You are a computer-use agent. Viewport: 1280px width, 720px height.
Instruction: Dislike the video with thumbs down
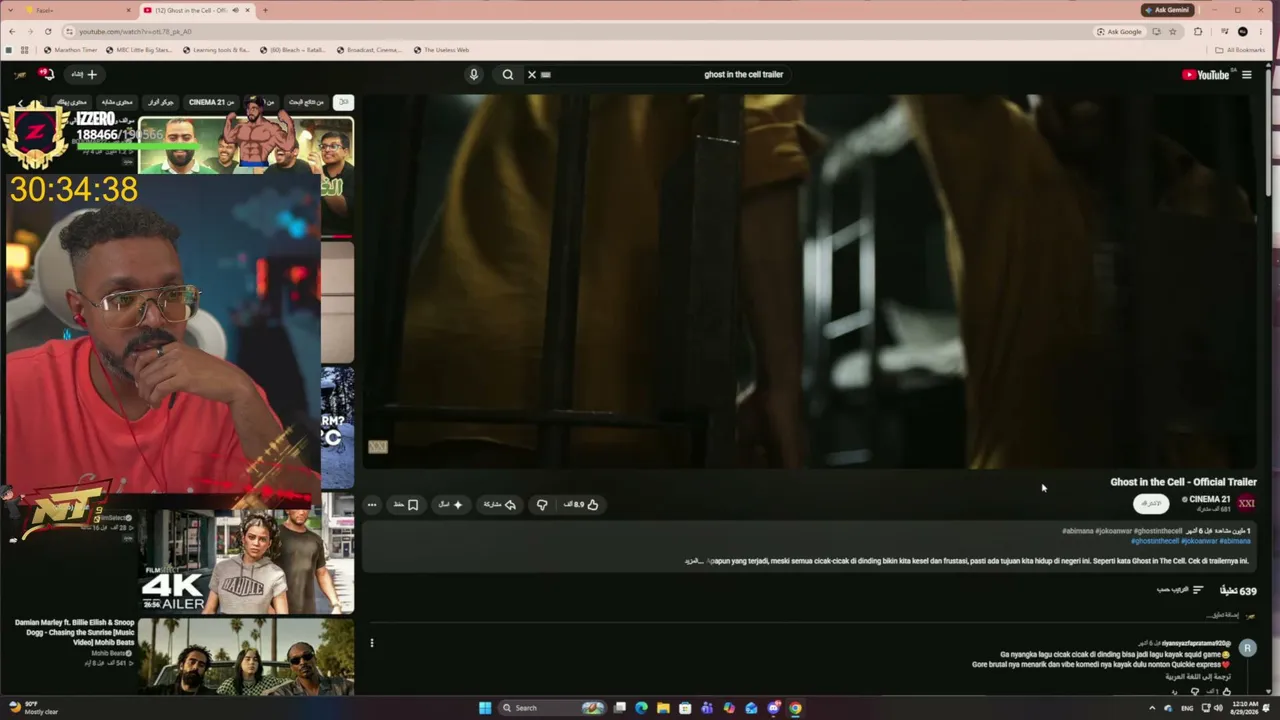542,504
